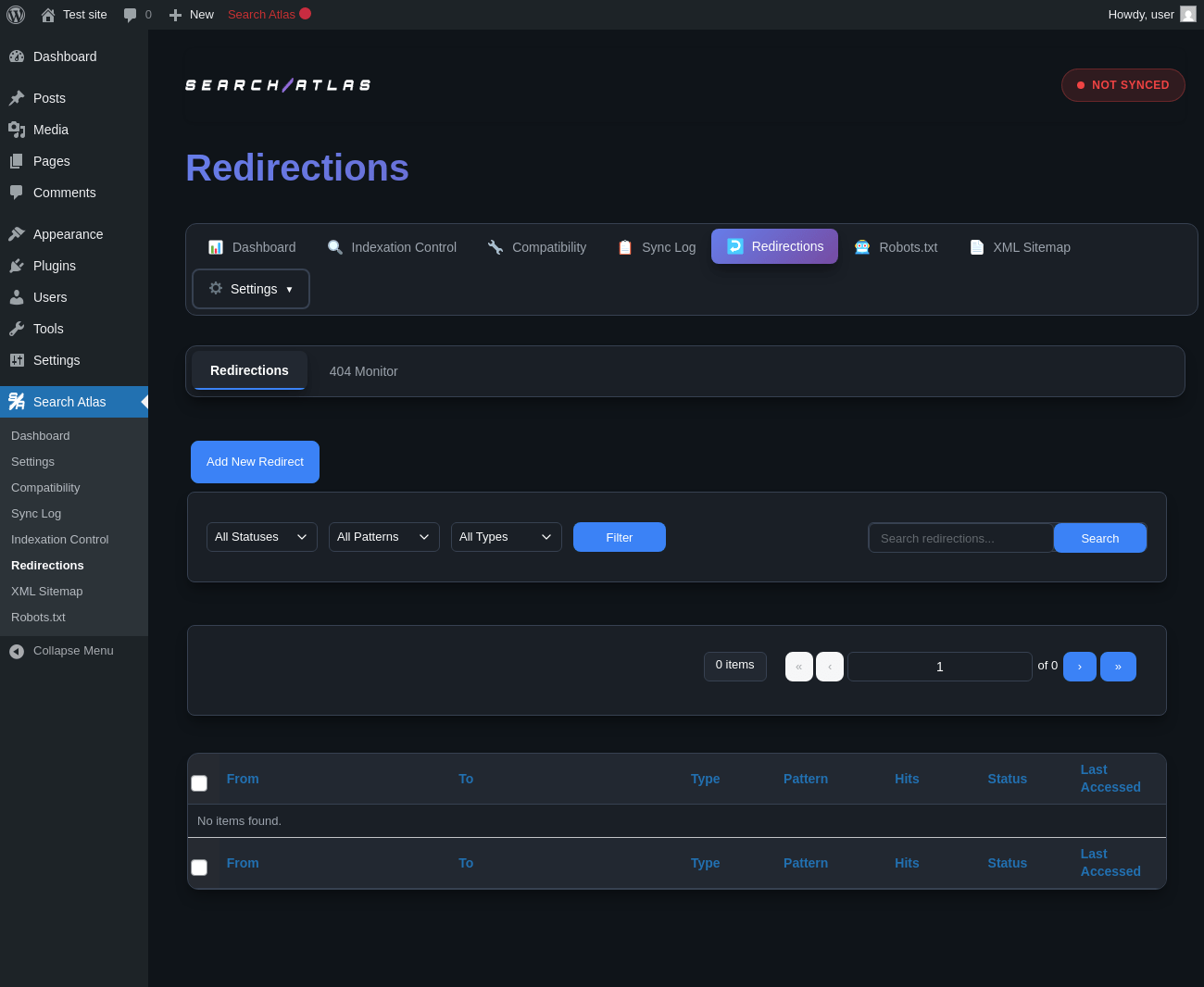Open the comments bubble icon in admin bar
1204x987 pixels.
tap(131, 15)
